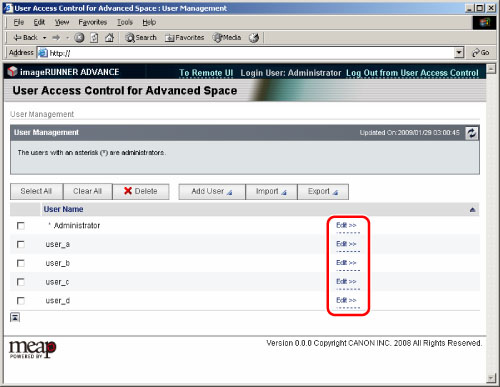
Task: Open the File menu
Action: click(19, 22)
